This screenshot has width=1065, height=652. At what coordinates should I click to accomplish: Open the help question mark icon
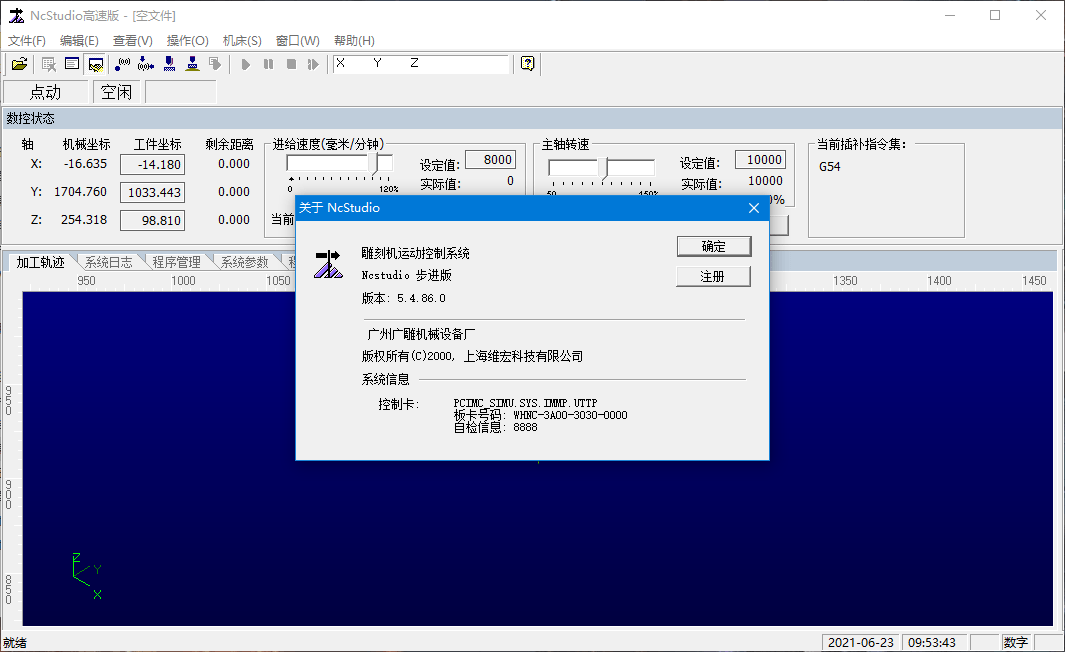tap(527, 64)
